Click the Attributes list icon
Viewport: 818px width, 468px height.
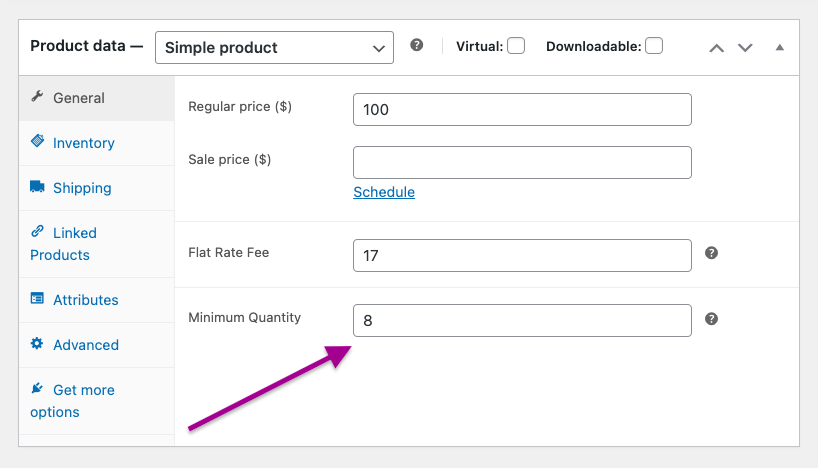tap(37, 299)
